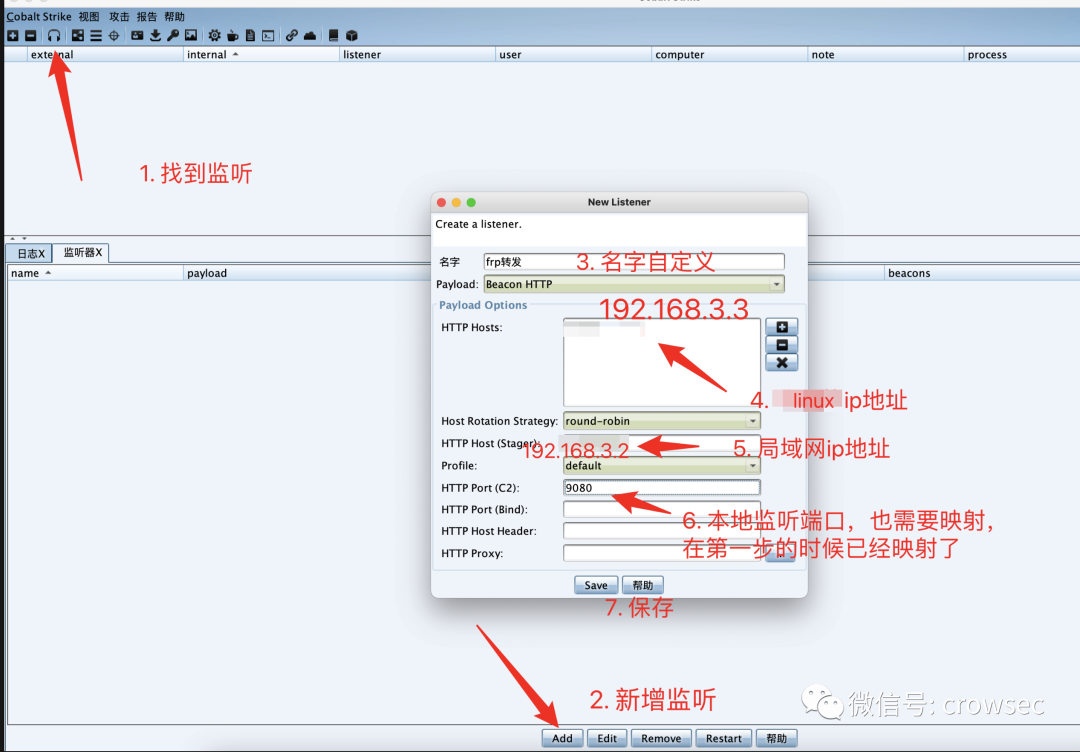Sort by the listener column header
The height and width of the screenshot is (752, 1080).
(x=417, y=54)
